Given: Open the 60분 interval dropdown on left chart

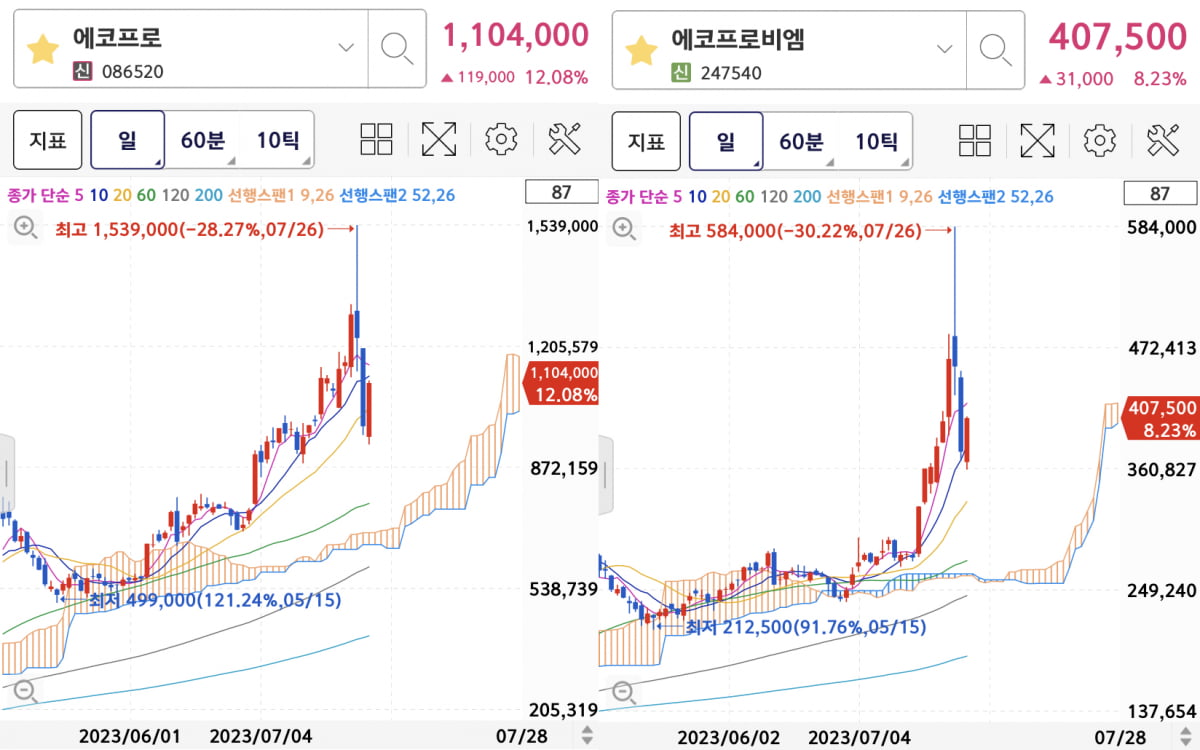Looking at the screenshot, I should [202, 140].
